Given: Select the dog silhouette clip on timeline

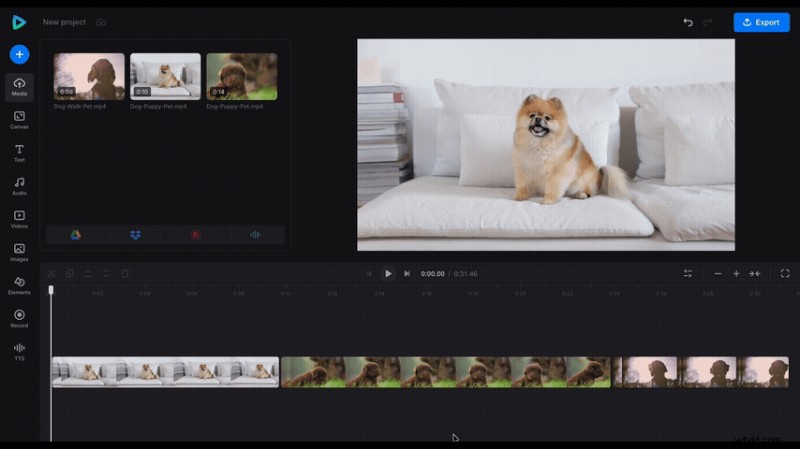Looking at the screenshot, I should pyautogui.click(x=701, y=372).
